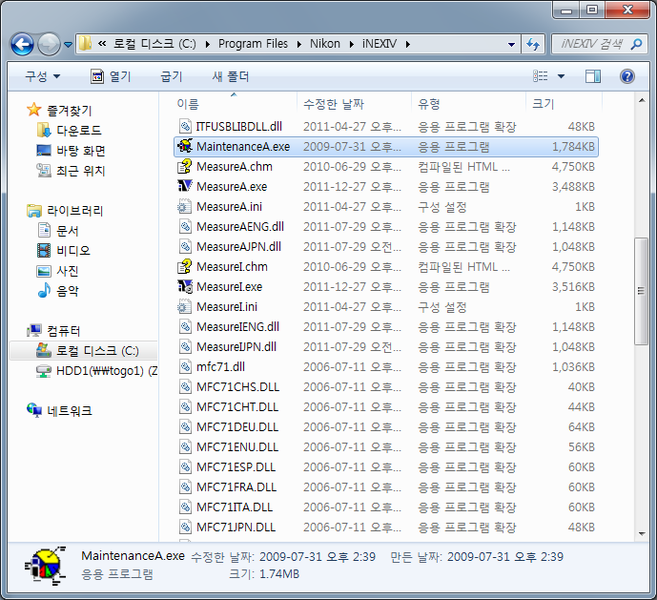The image size is (657, 600).
Task: Click the MeasureI.exe application icon
Action: (x=184, y=287)
